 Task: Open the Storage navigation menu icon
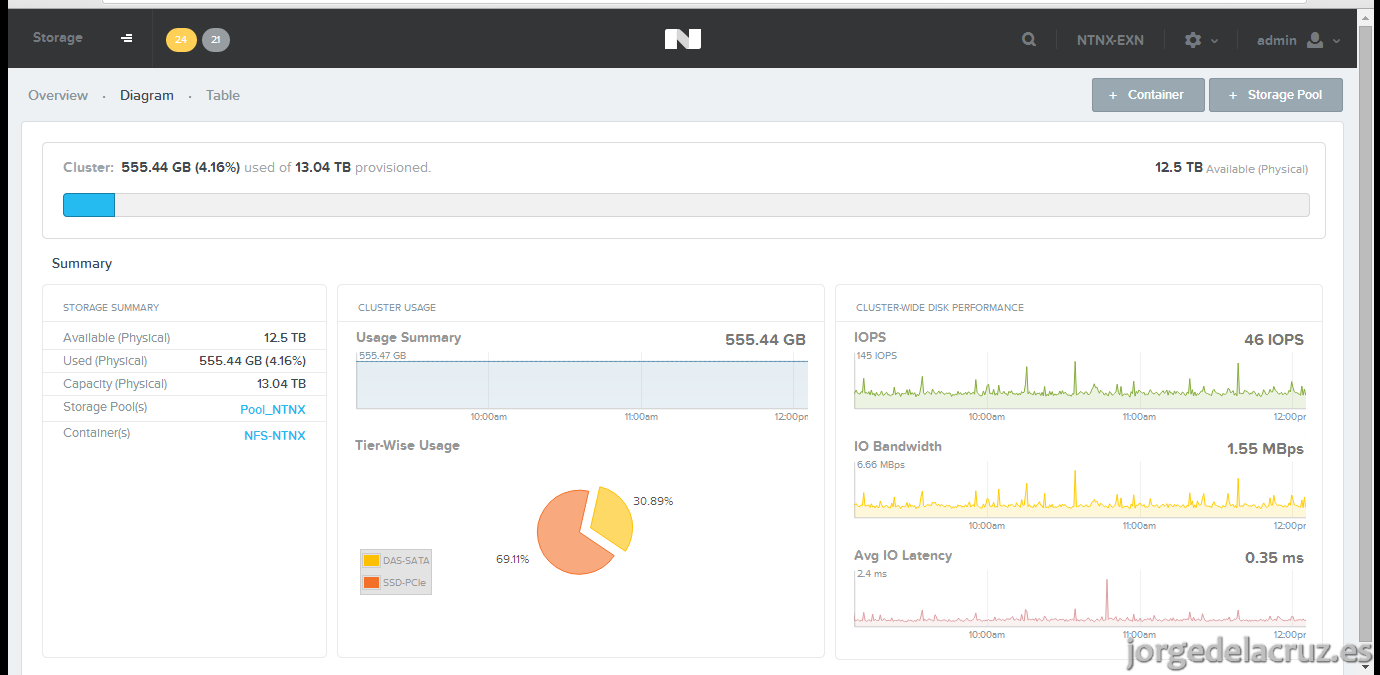pyautogui.click(x=127, y=38)
